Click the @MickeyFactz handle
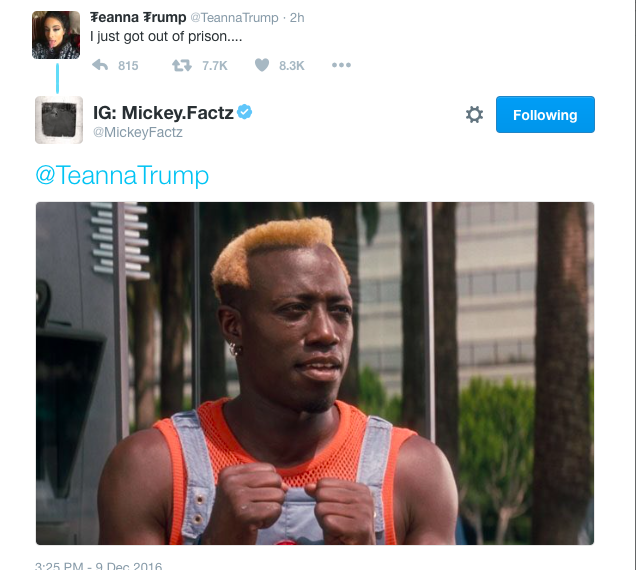The width and height of the screenshot is (636, 570). [138, 132]
